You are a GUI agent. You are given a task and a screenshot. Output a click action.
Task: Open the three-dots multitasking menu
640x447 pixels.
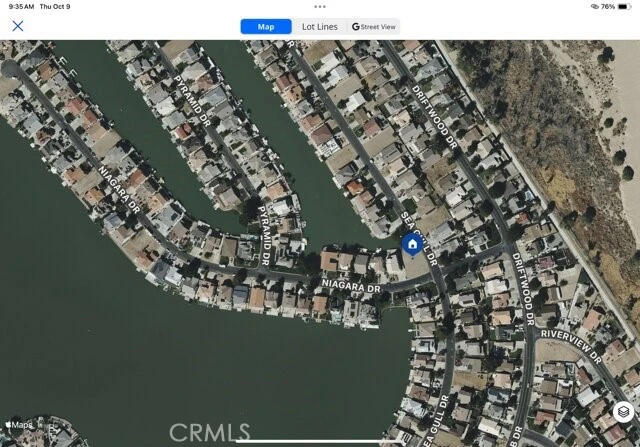point(320,7)
